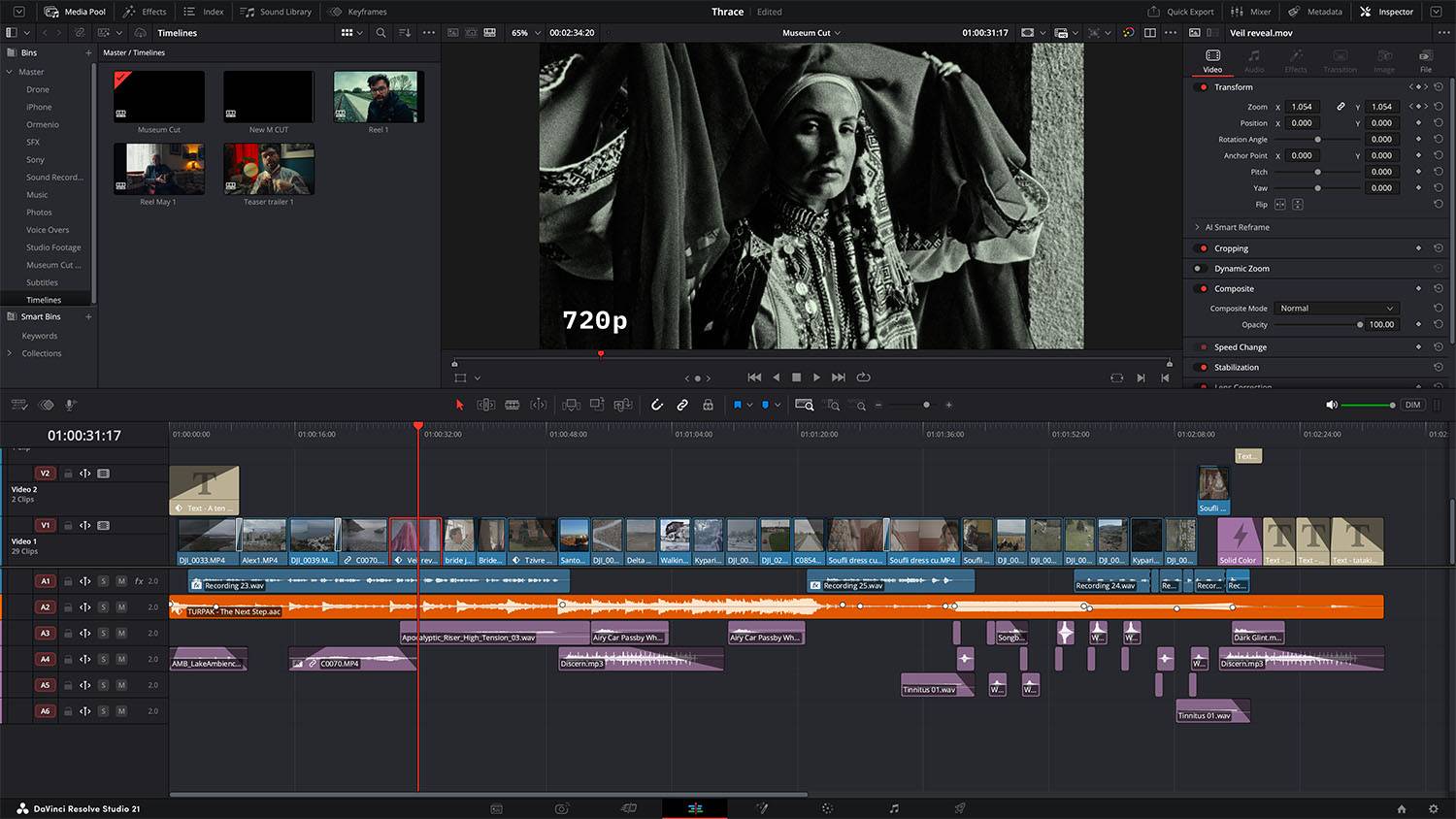Toggle the Sound Library panel
Viewport: 1456px width, 819px height.
(276, 12)
